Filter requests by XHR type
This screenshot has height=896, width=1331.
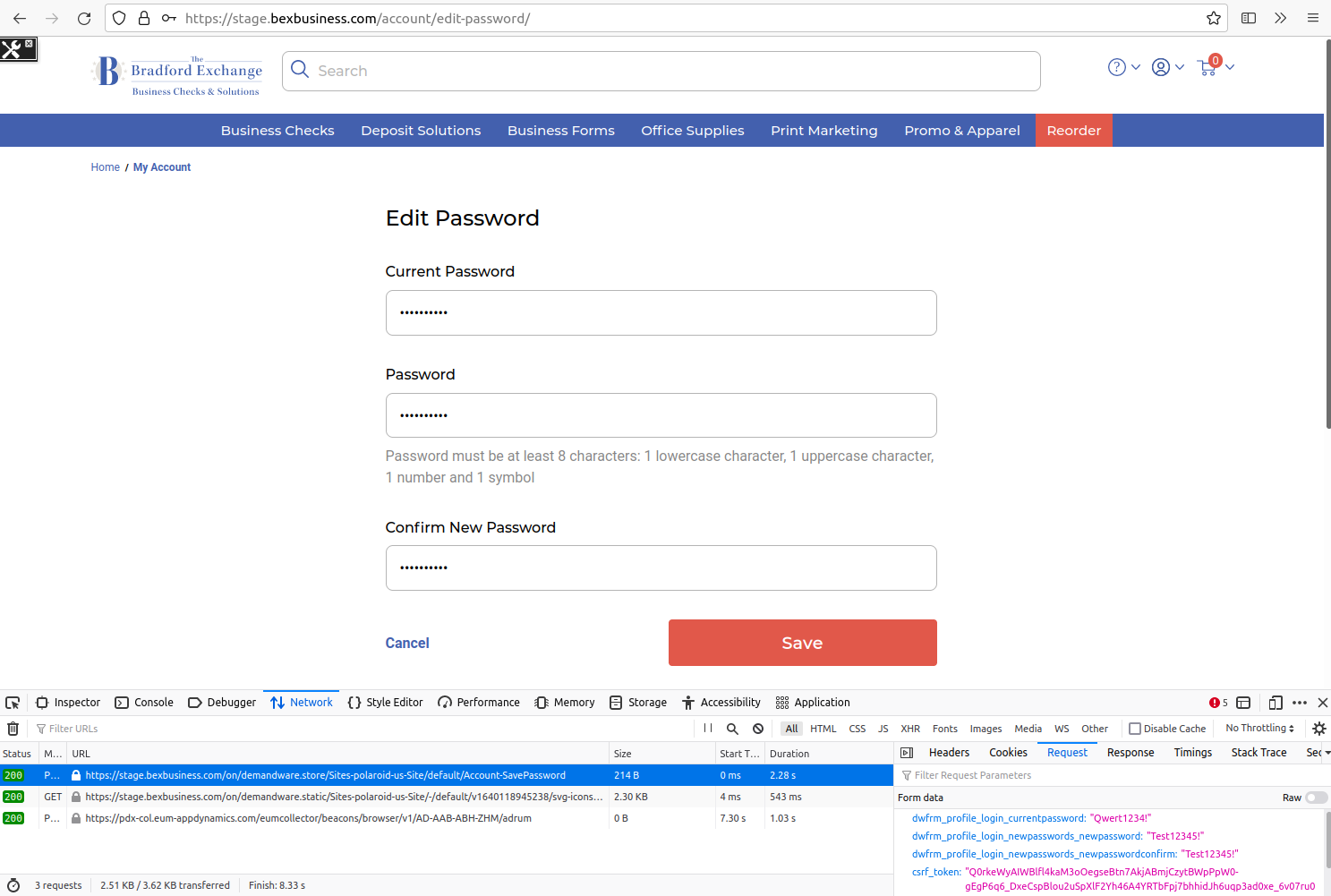pyautogui.click(x=910, y=729)
